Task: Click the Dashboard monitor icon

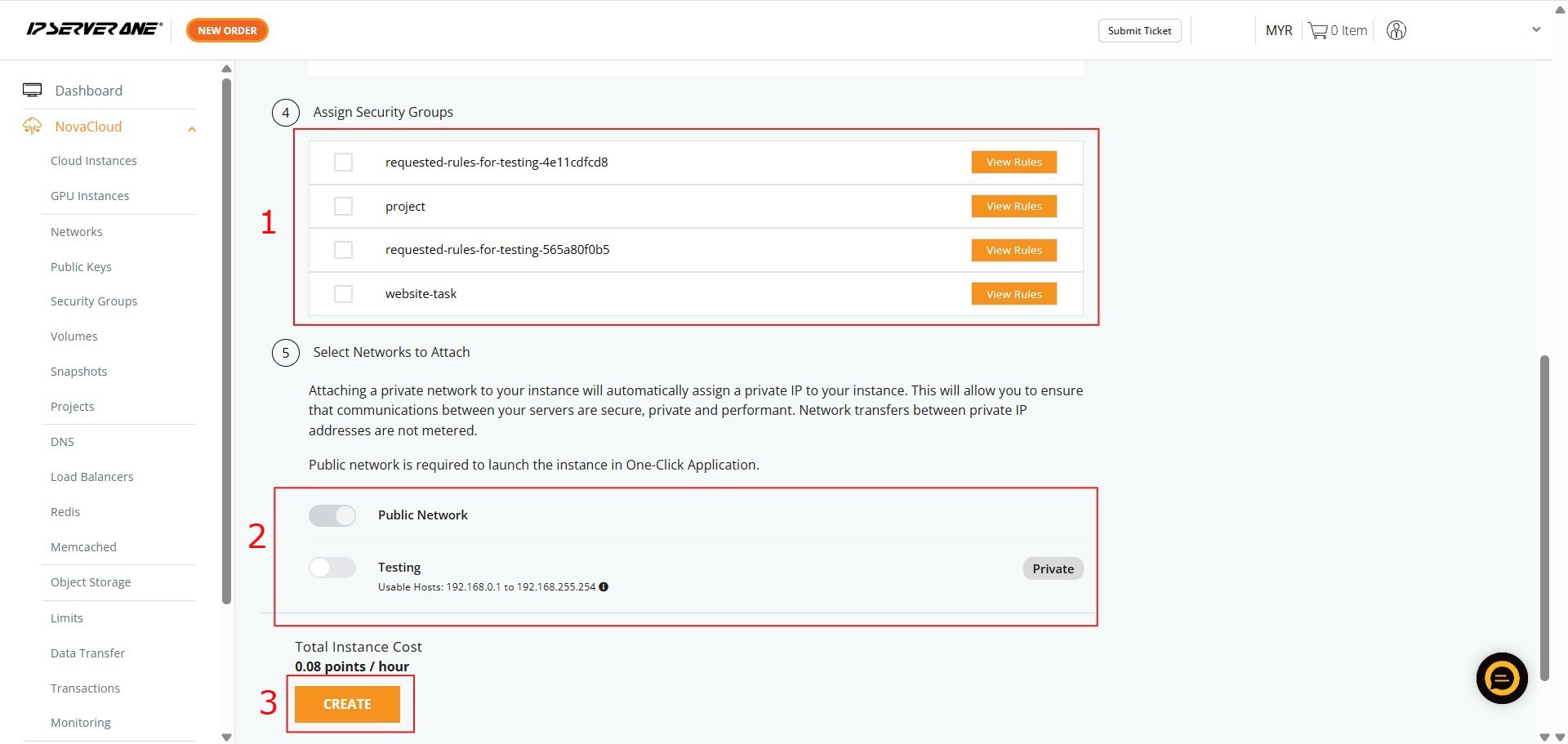Action: (x=33, y=91)
